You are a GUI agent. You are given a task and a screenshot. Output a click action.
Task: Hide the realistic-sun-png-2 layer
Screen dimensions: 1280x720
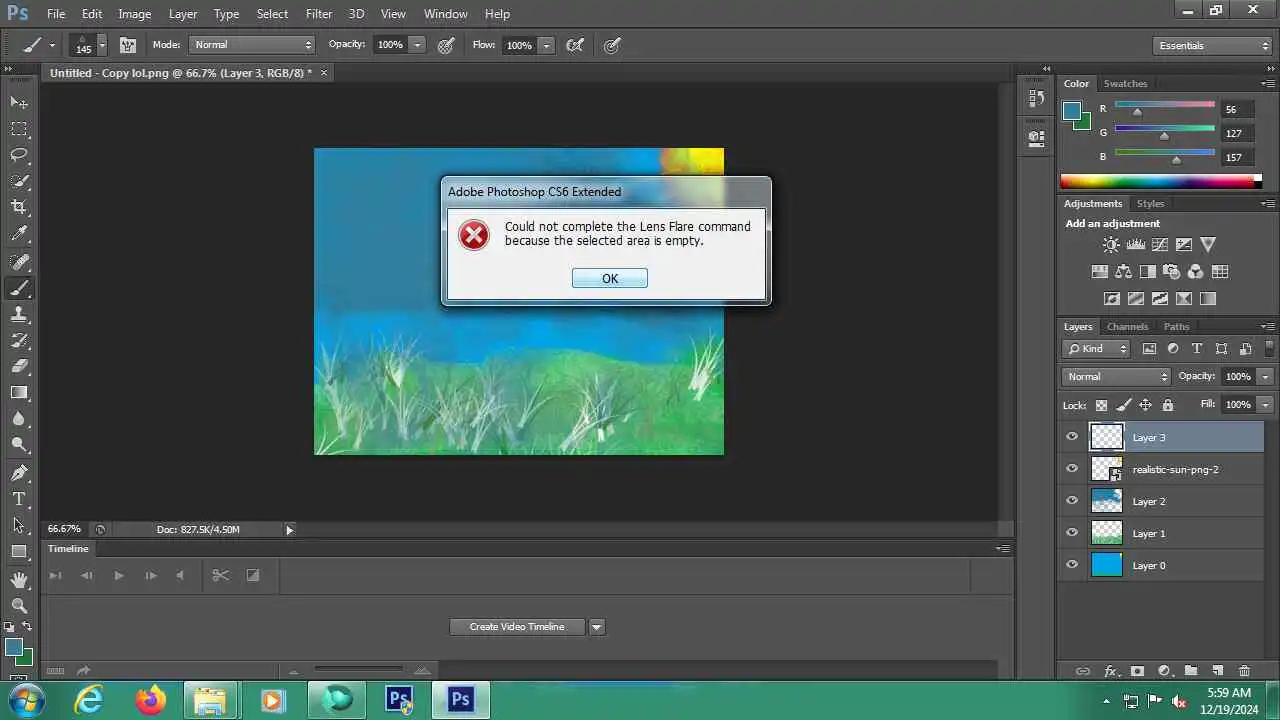[1072, 469]
